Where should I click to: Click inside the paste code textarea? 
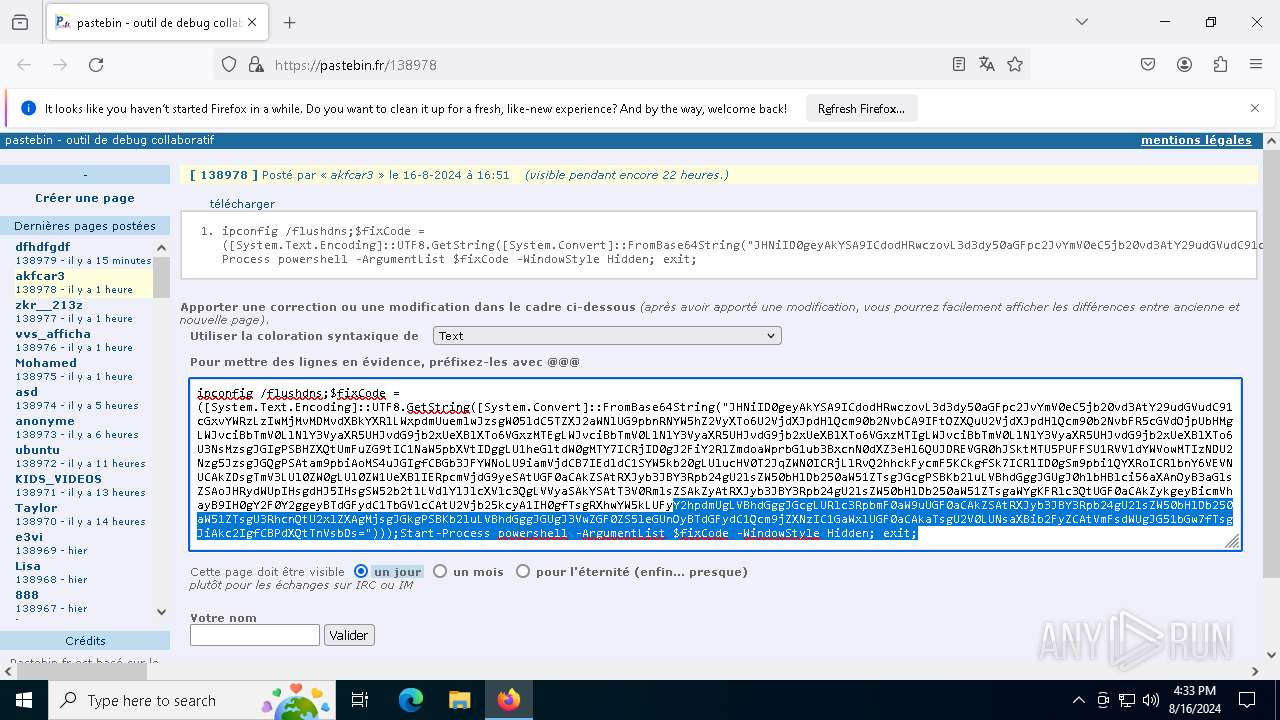(715, 464)
